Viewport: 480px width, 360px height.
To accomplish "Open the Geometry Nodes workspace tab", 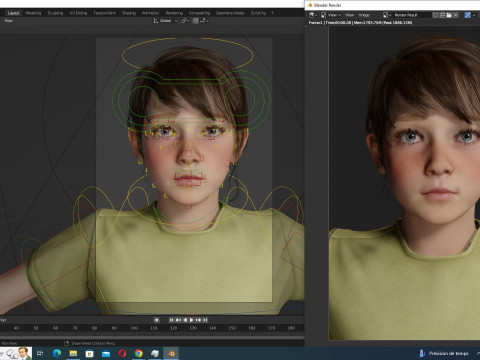I will [x=230, y=13].
